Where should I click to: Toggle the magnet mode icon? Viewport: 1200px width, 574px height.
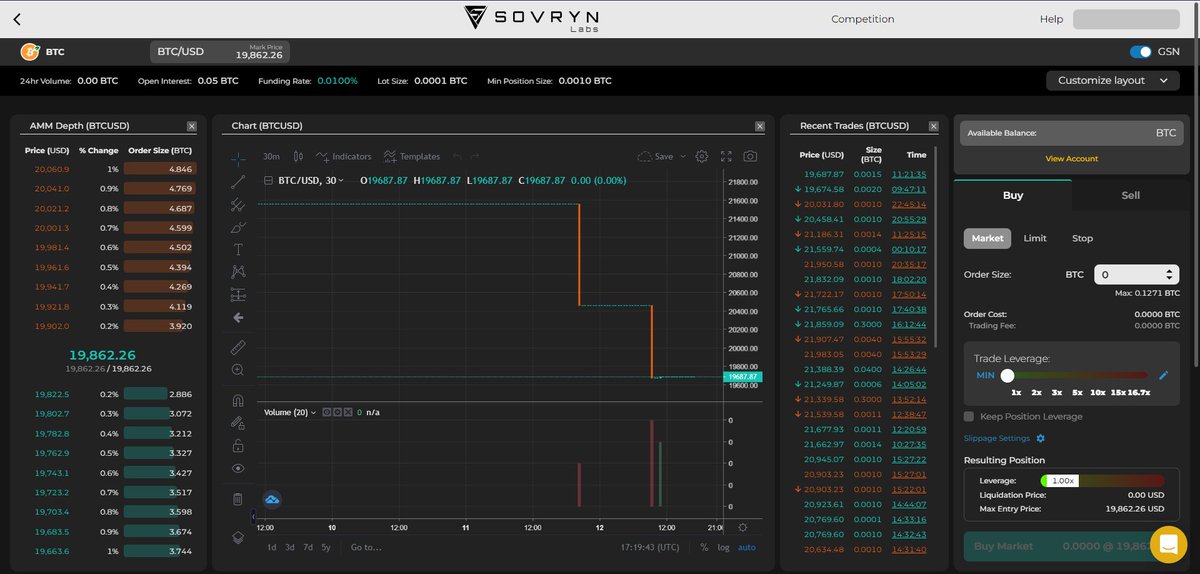238,400
